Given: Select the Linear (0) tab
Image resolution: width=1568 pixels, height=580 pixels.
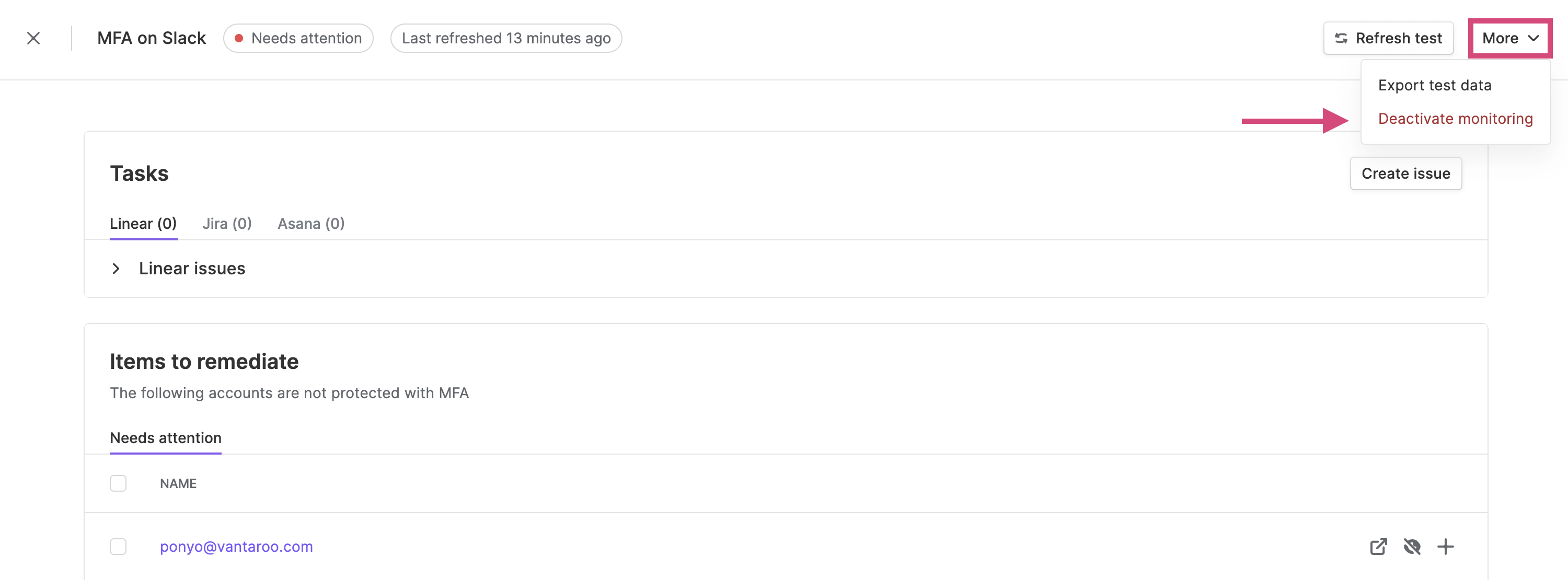Looking at the screenshot, I should 143,223.
